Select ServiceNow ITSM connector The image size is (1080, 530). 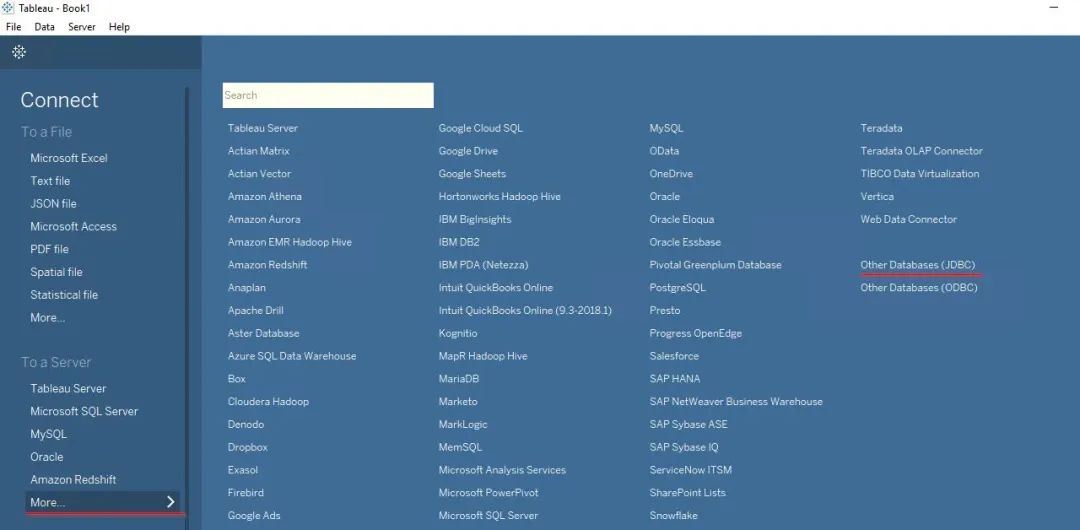coord(691,470)
